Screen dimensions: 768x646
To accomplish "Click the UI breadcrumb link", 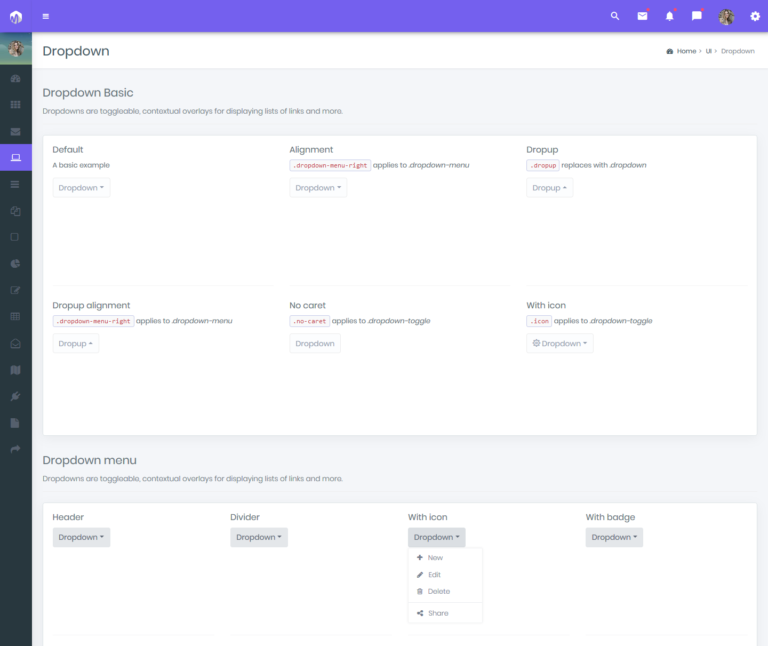I will coord(708,51).
